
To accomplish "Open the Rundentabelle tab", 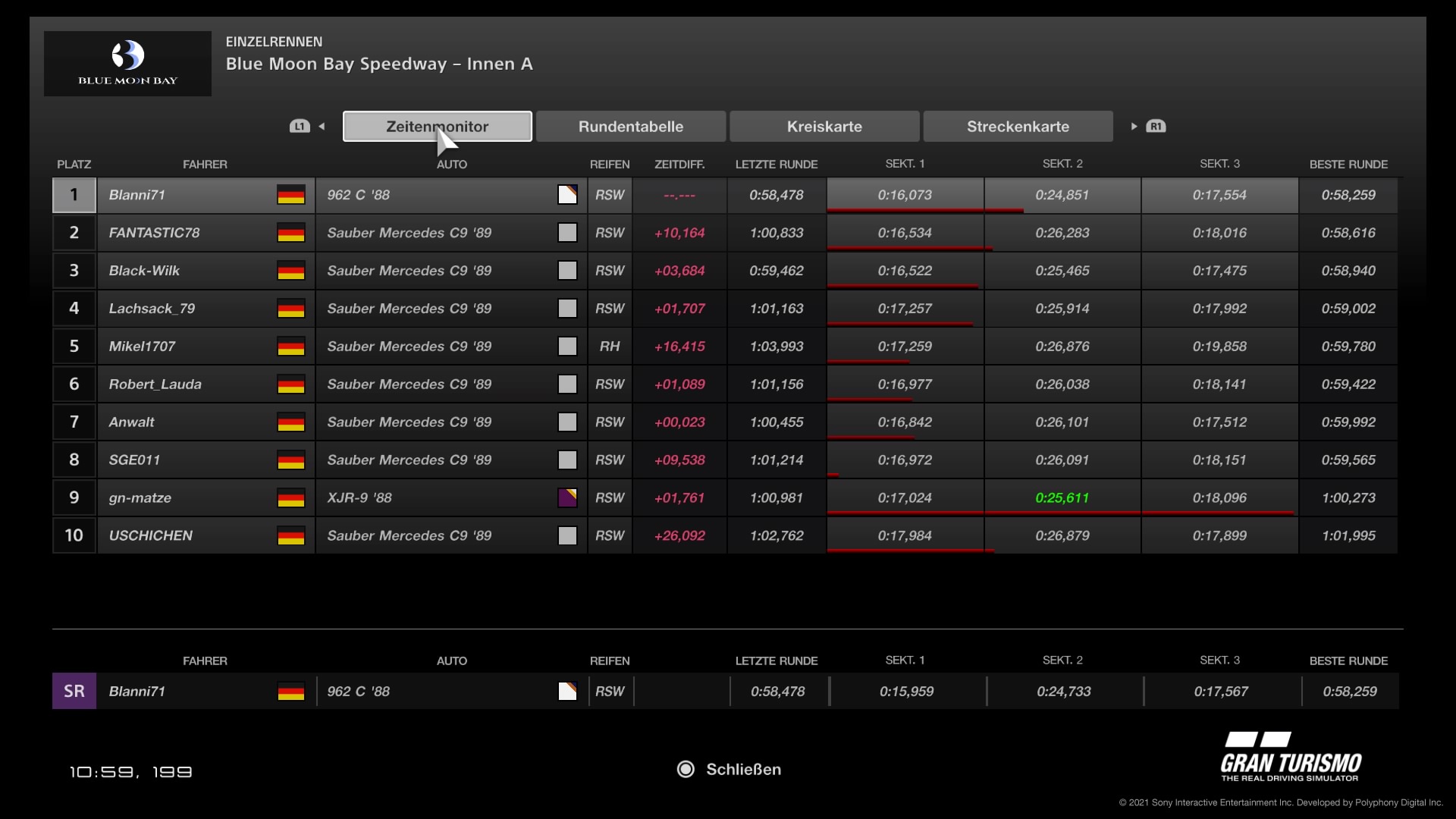I will tap(630, 127).
